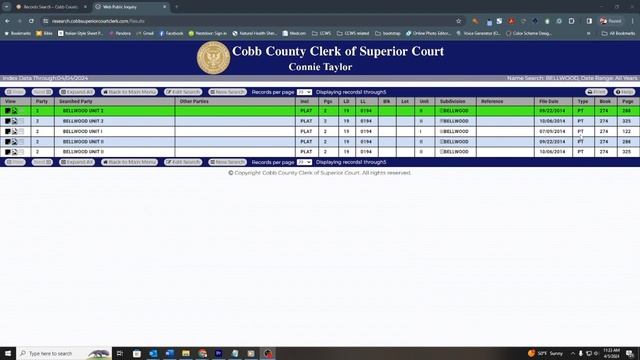The height and width of the screenshot is (360, 640).
Task: Open the Pandora bookmark
Action: (120, 33)
